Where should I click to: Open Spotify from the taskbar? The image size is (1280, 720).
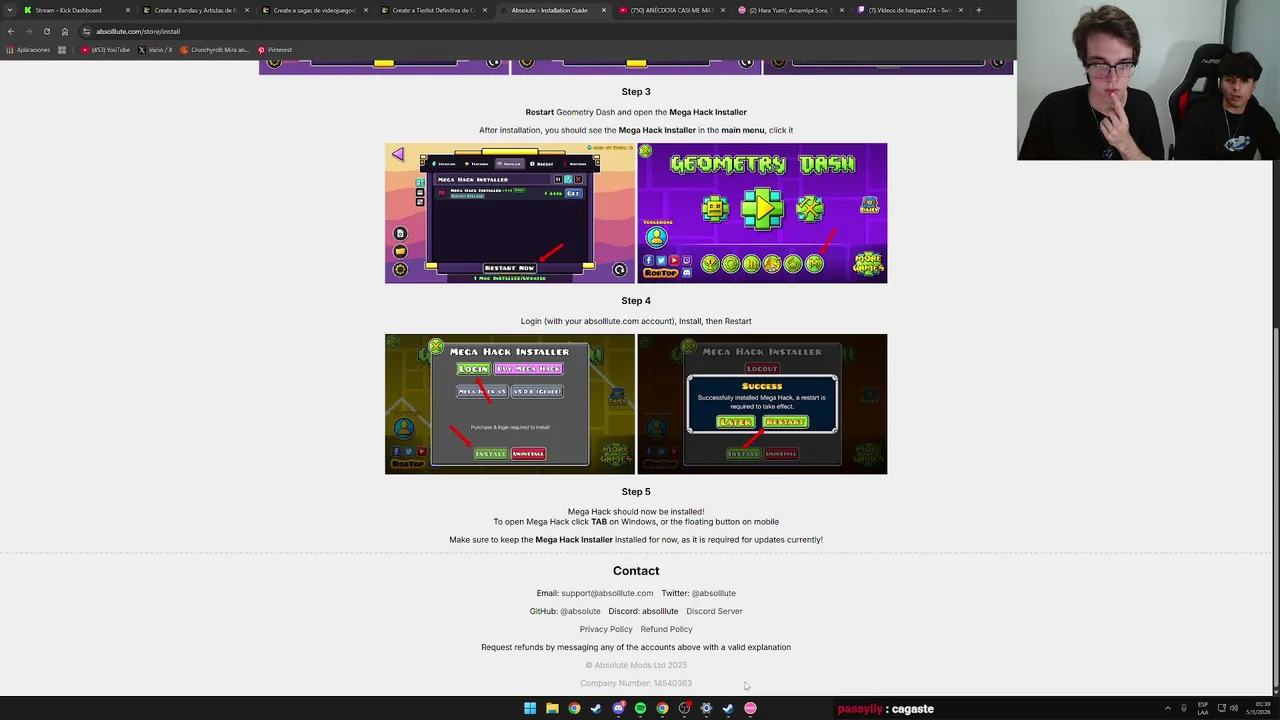point(640,709)
